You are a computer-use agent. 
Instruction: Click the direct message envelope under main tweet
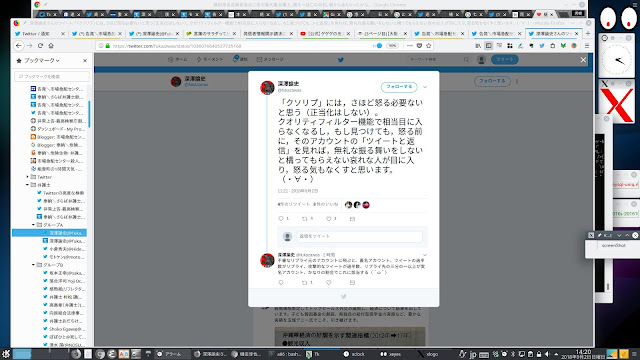(x=352, y=219)
